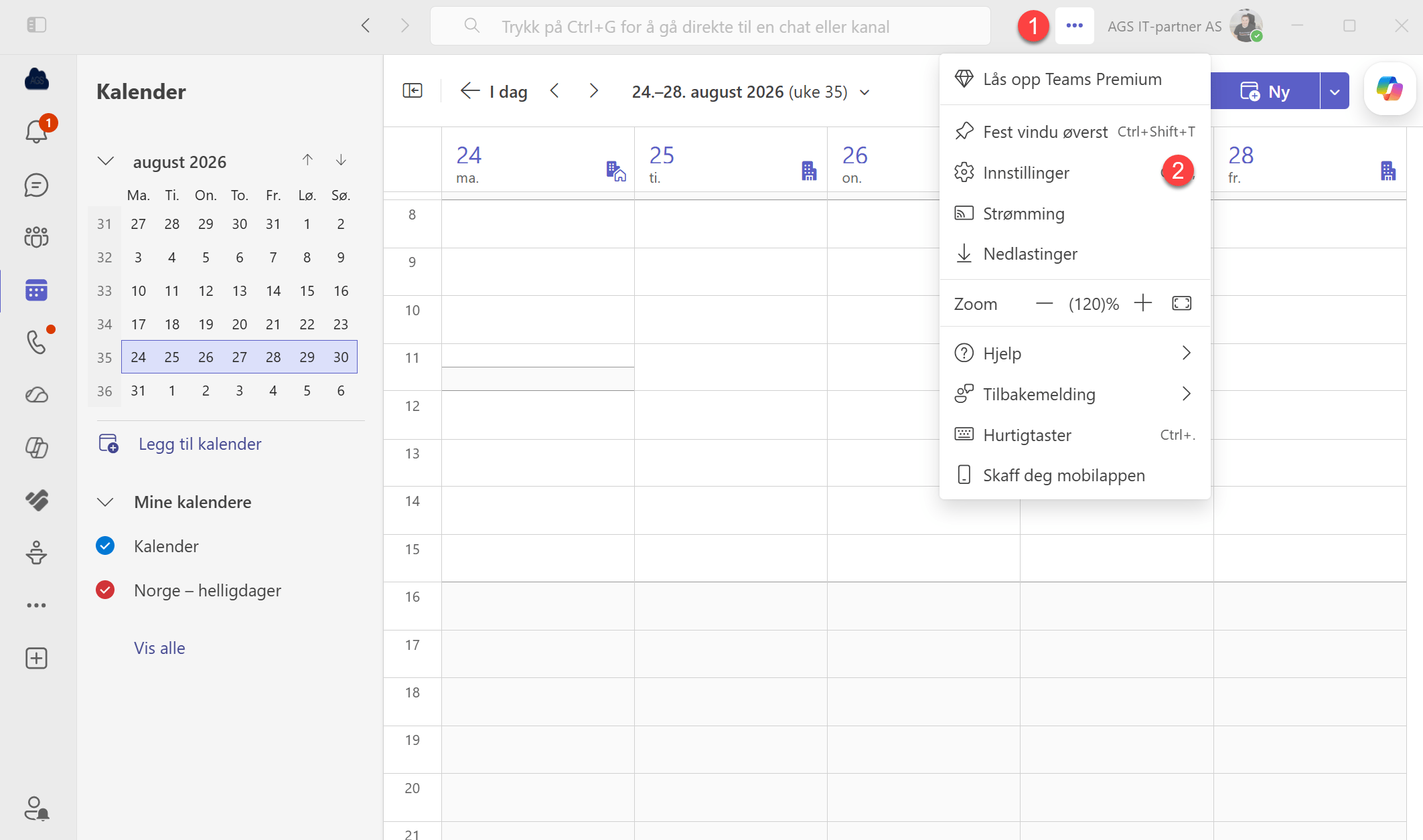Increase zoom with the plus icon
The image size is (1423, 840).
click(x=1143, y=303)
